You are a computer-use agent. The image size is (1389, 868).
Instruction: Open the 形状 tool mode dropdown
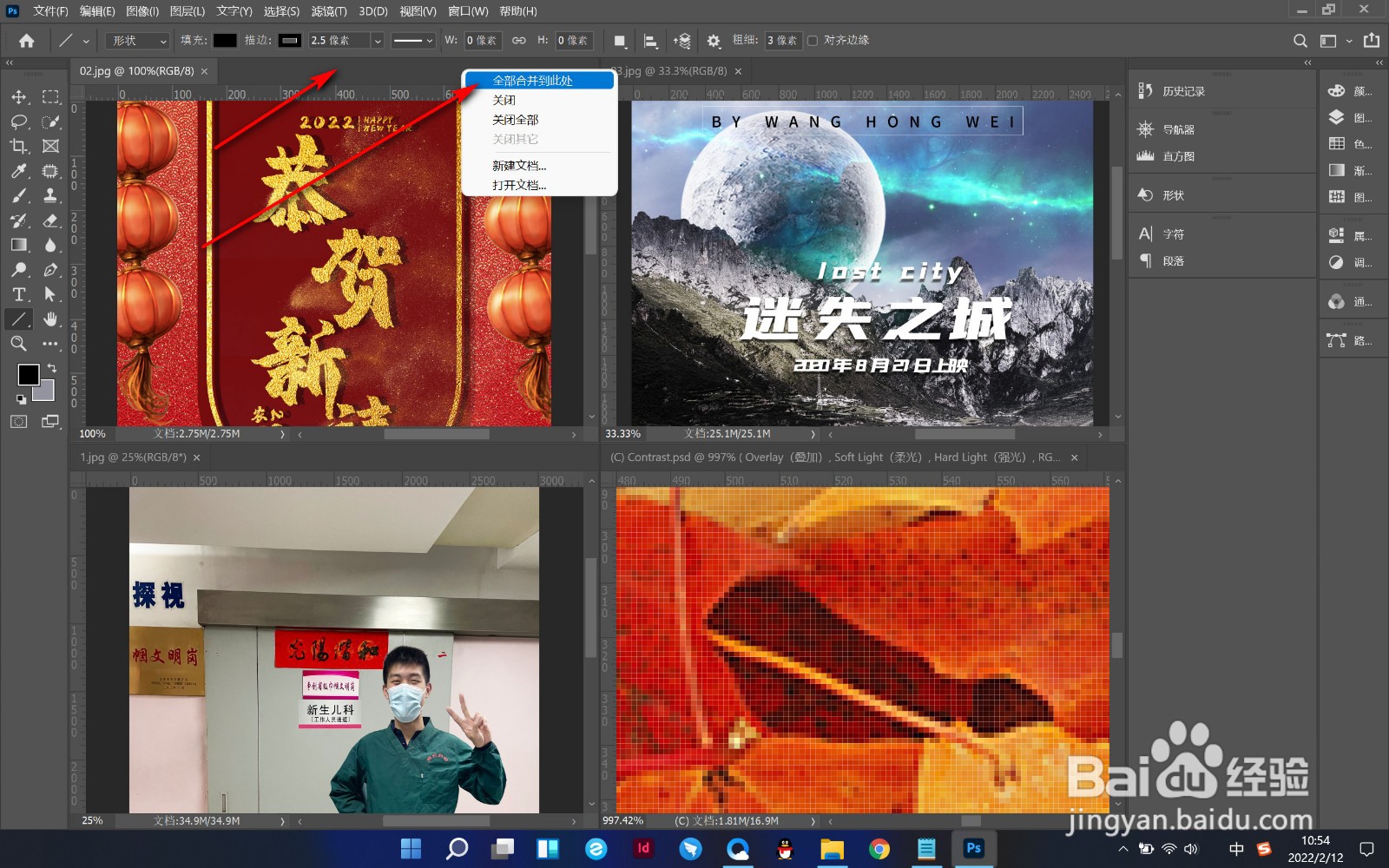pyautogui.click(x=138, y=41)
